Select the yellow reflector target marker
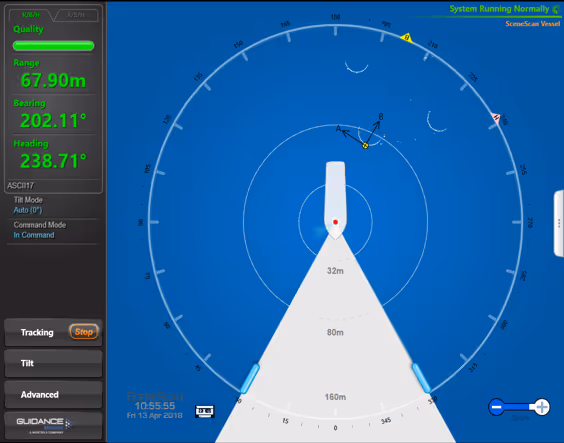This screenshot has width=564, height=443. 365,146
